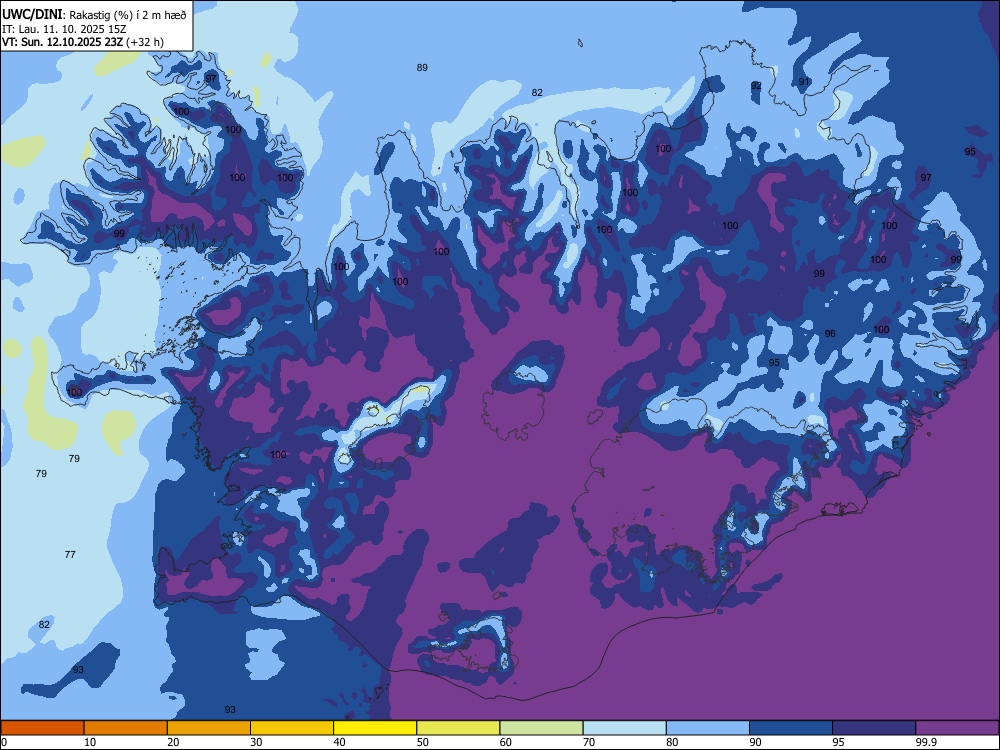Image resolution: width=1000 pixels, height=750 pixels.
Task: Click the legend tick label '99.9'
Action: [x=925, y=742]
